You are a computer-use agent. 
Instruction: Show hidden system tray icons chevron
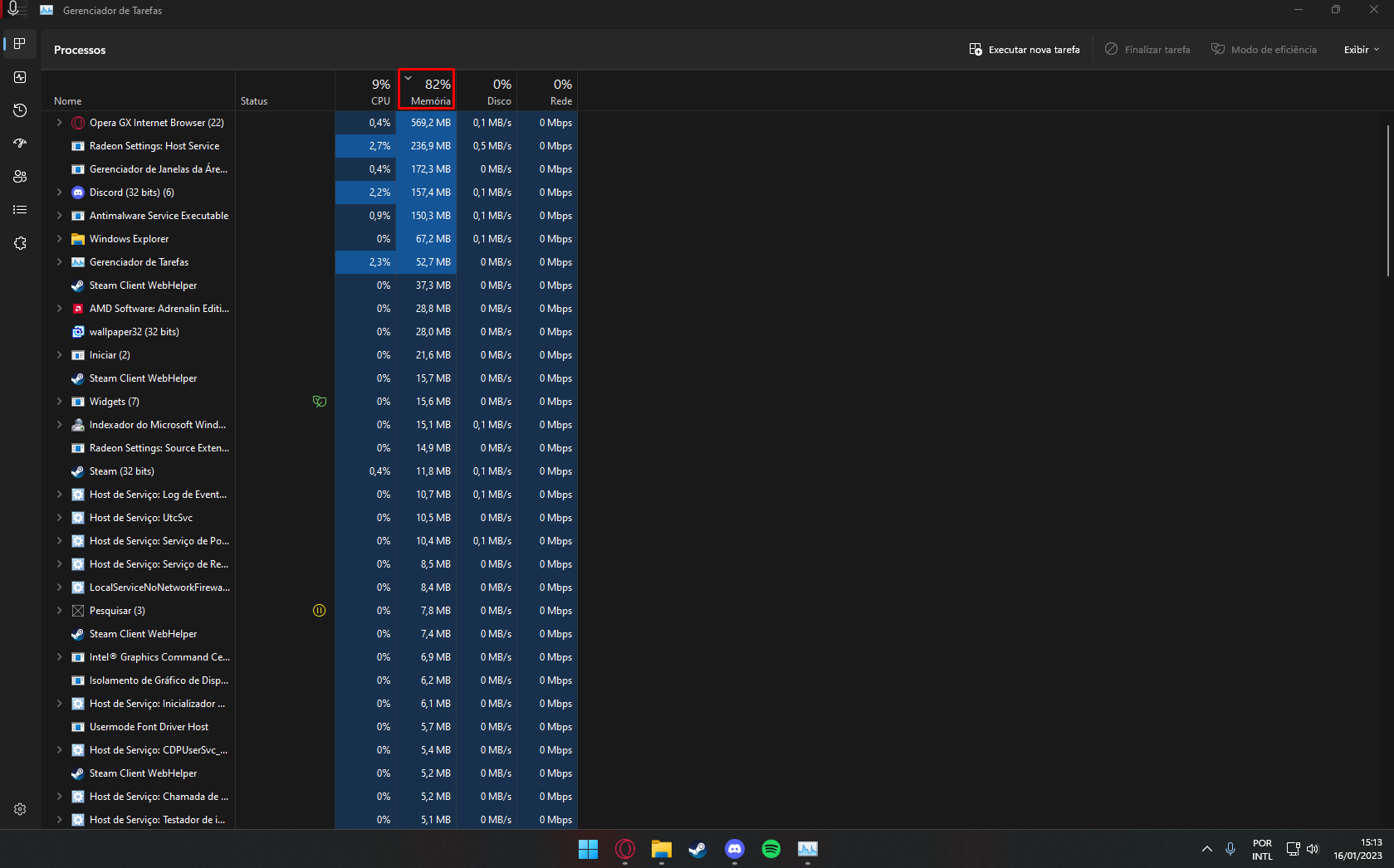[x=1206, y=849]
